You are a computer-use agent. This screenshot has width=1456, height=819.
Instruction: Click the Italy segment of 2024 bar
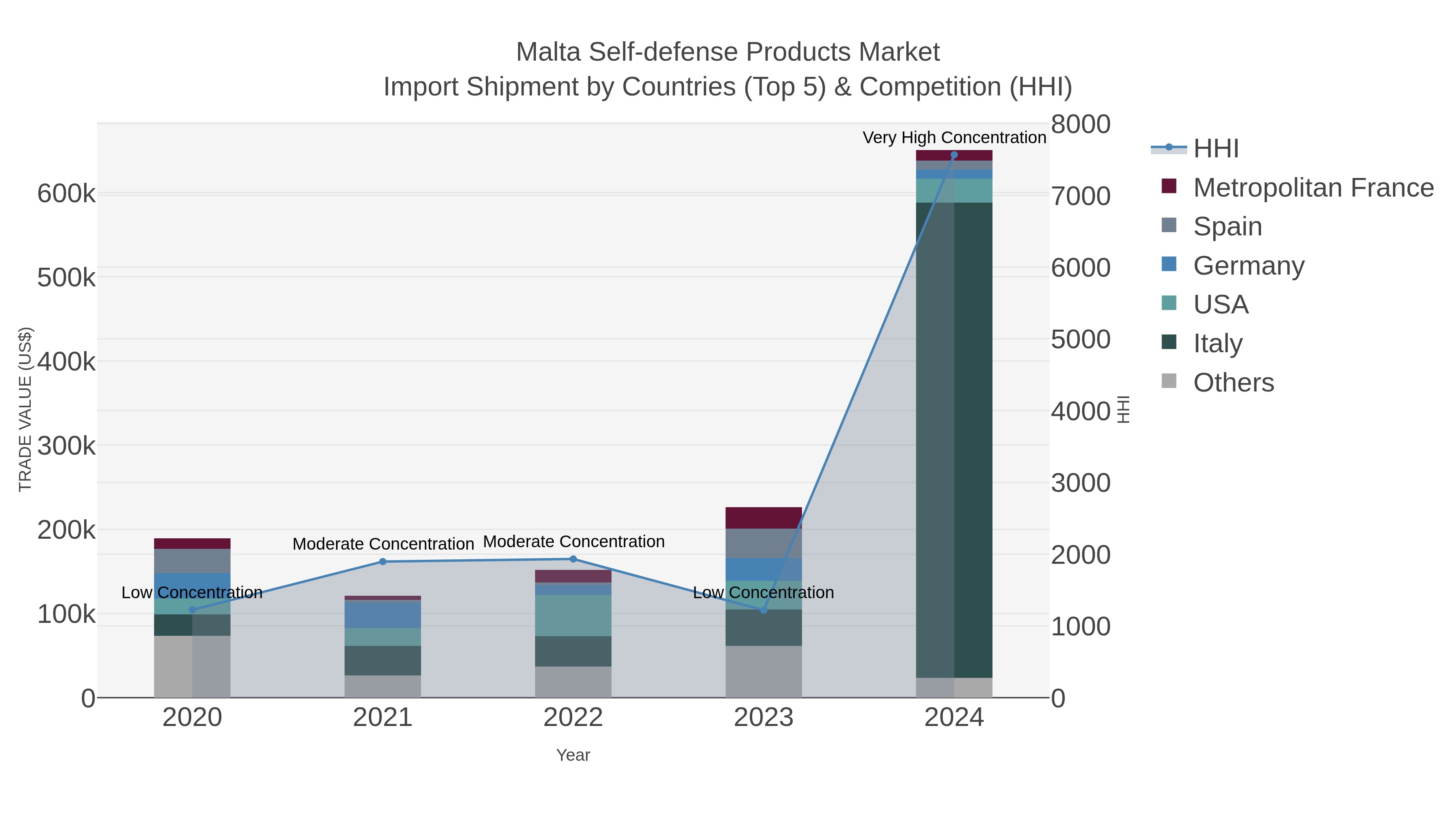coord(954,440)
